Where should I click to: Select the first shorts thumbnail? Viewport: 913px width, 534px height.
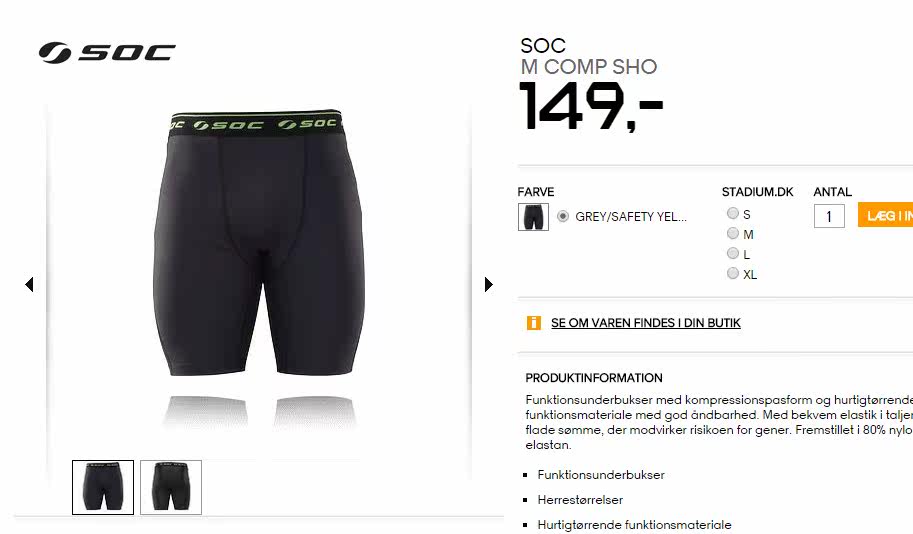coord(103,487)
